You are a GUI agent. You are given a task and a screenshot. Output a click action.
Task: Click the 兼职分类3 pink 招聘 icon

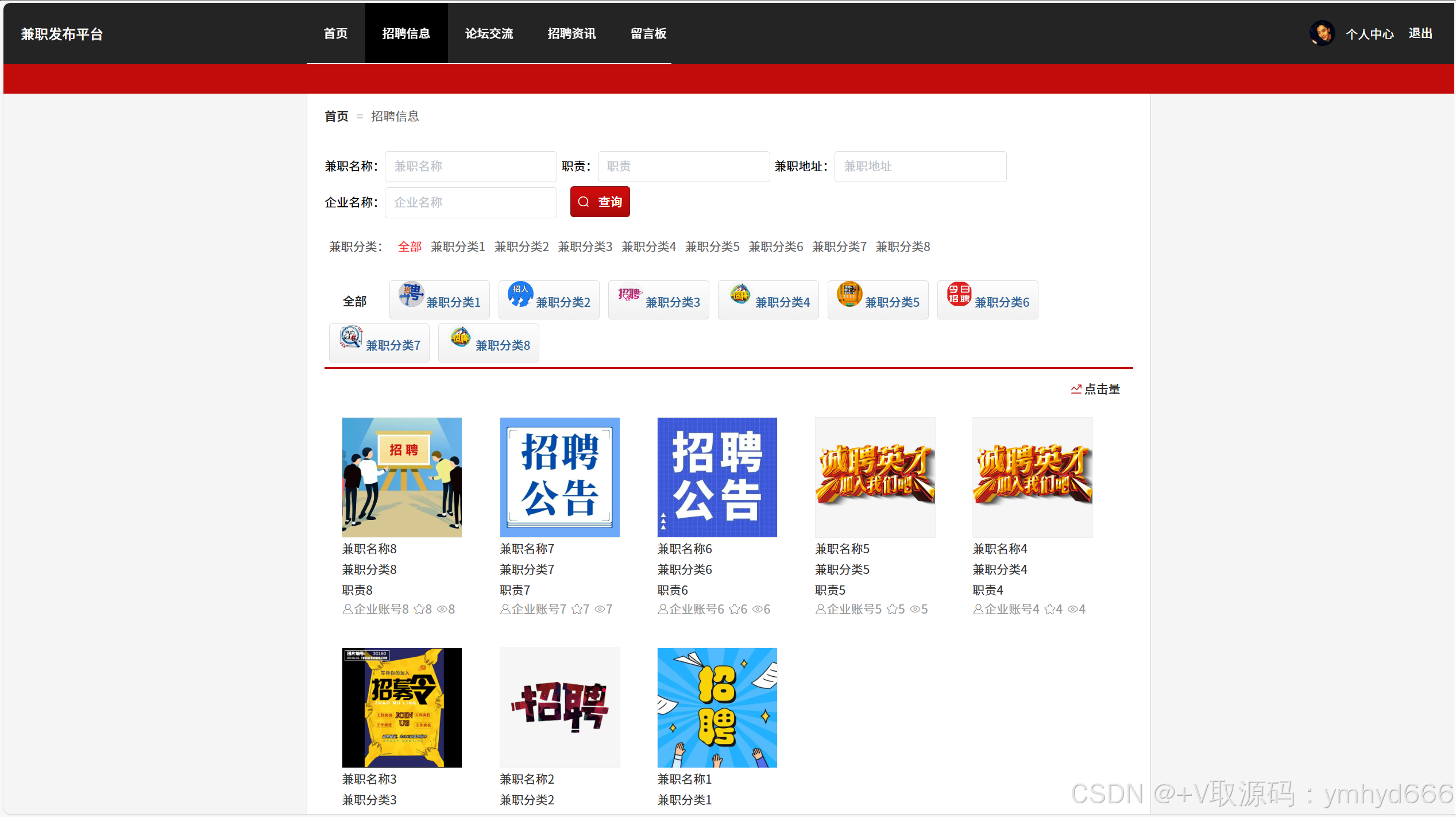[x=629, y=294]
